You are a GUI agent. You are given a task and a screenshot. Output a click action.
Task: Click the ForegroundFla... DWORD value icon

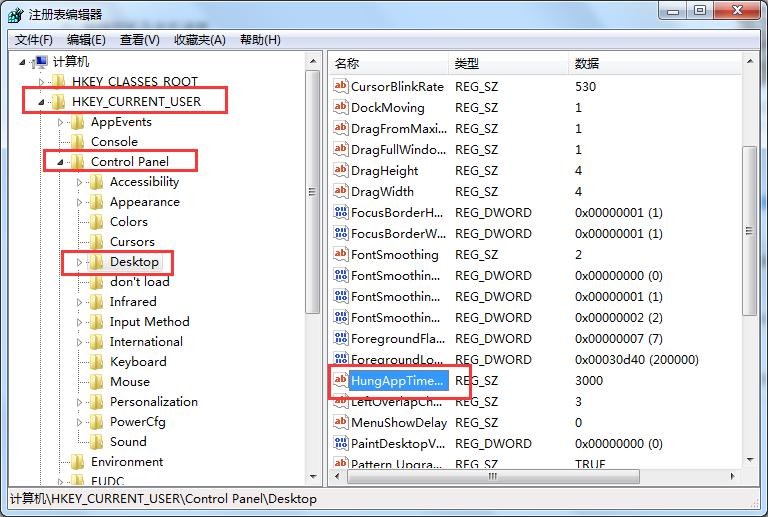(340, 338)
